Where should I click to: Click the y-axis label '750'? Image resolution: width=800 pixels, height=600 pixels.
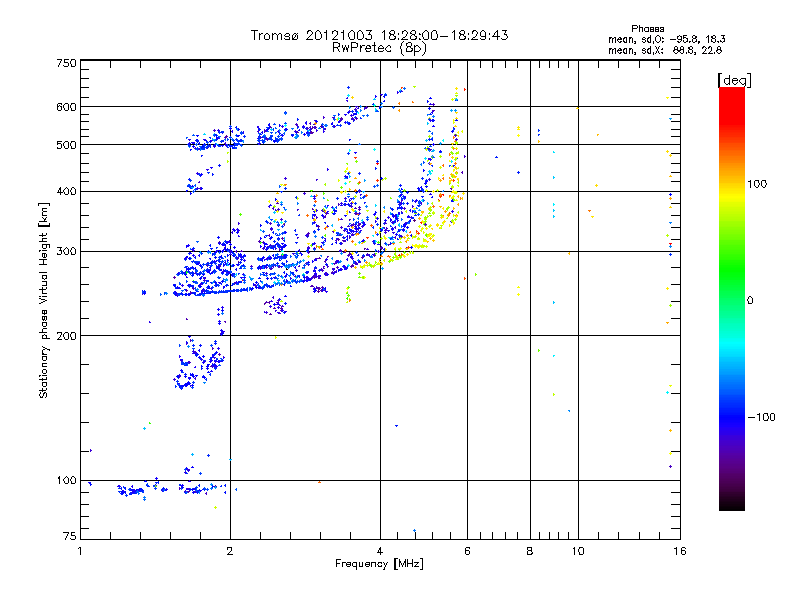(x=66, y=63)
